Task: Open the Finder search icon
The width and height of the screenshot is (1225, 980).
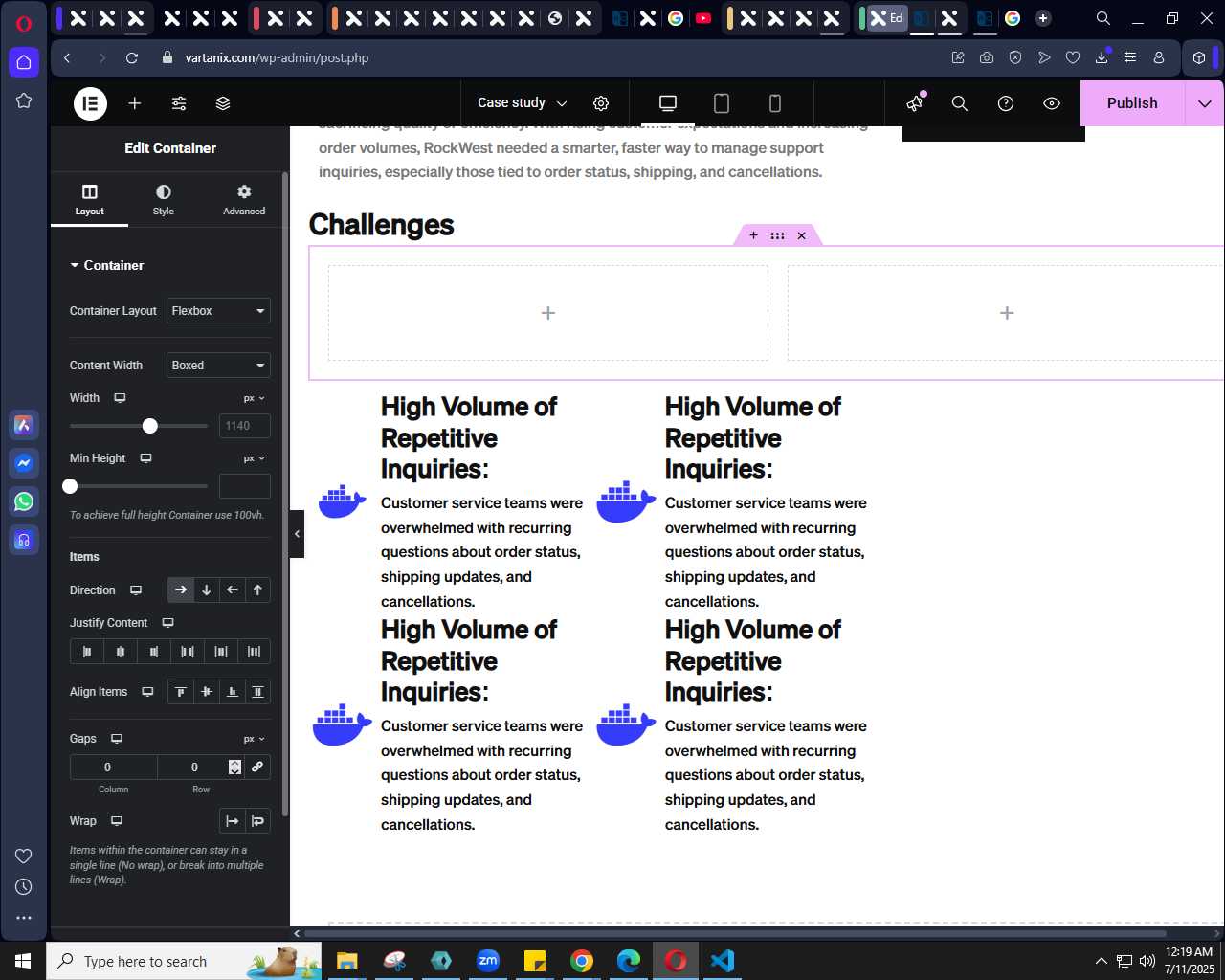Action: 960,103
